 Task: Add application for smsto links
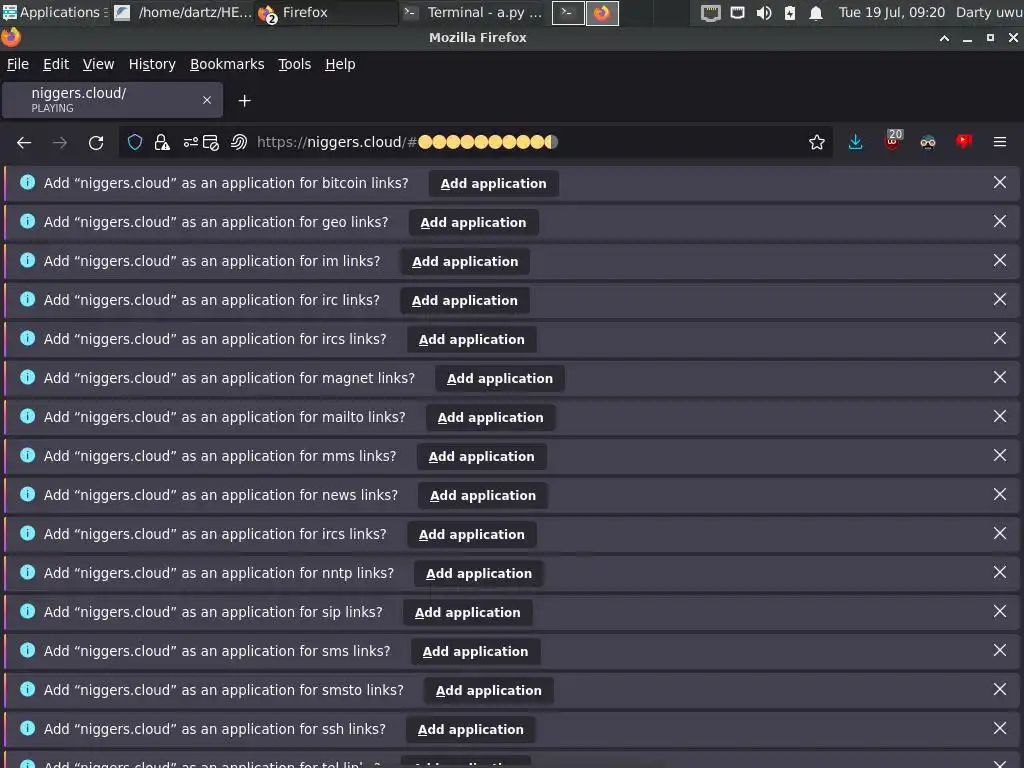pos(488,690)
